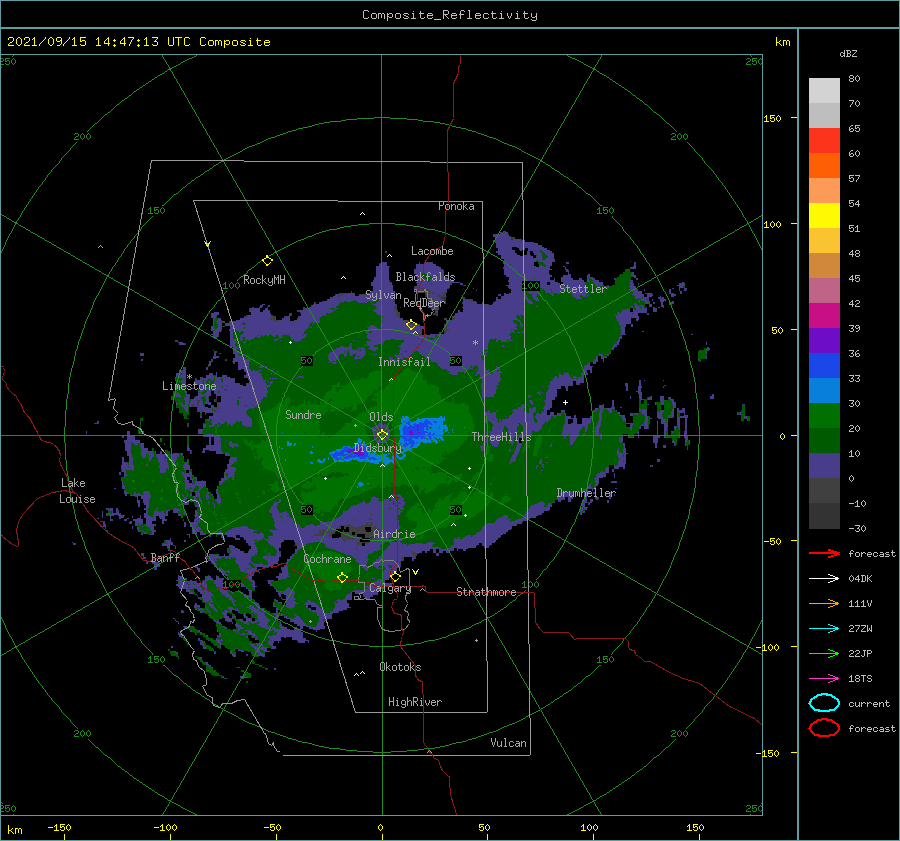Click the Cochrane city label
900x841 pixels.
coord(327,559)
